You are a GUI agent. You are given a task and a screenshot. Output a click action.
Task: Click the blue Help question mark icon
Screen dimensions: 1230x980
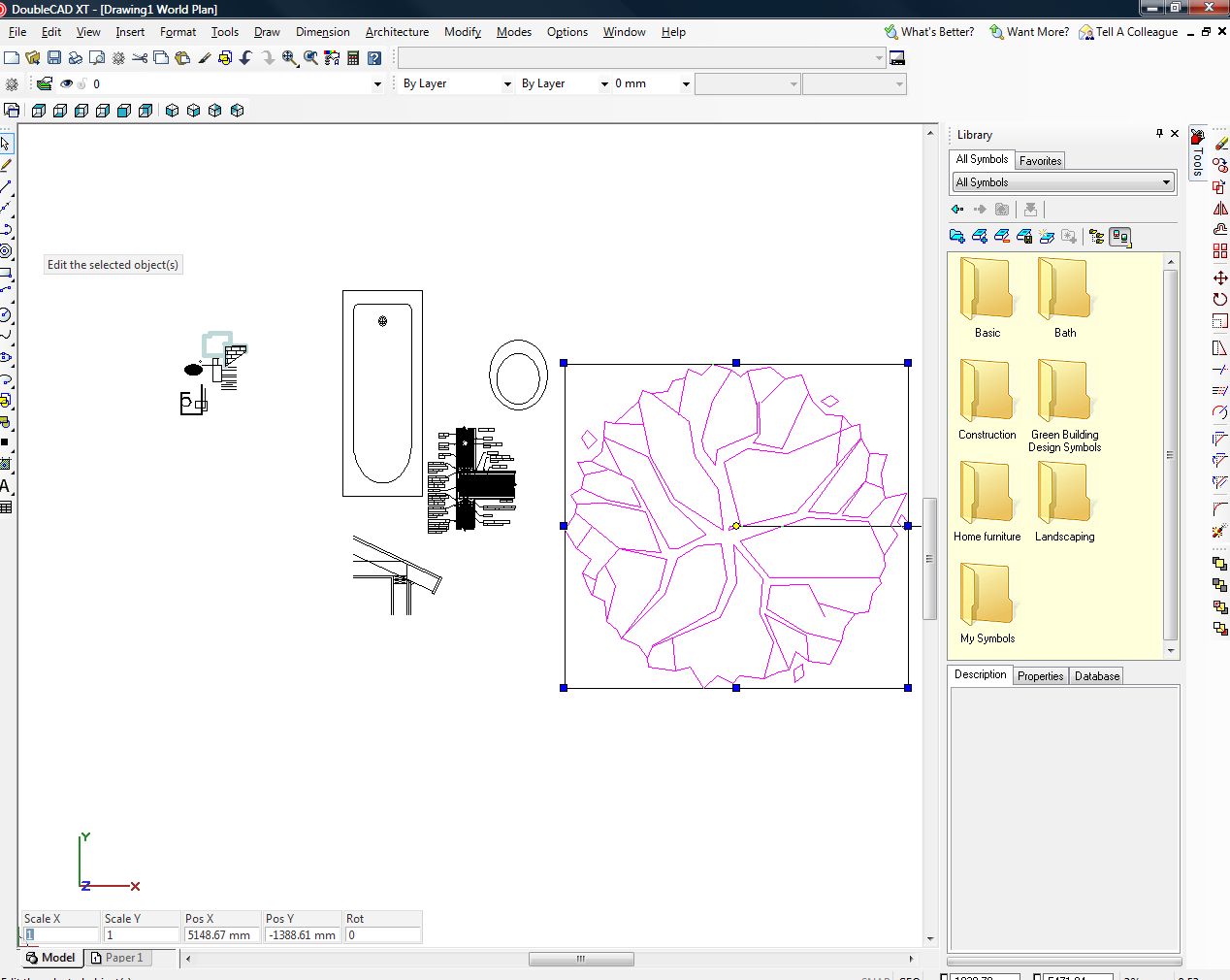[374, 58]
